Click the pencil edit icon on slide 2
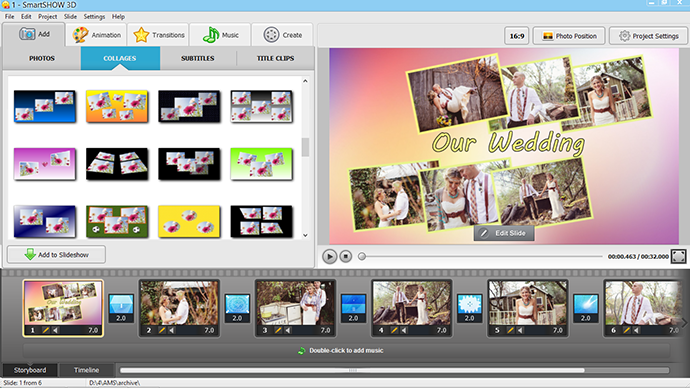Viewport: 690px width, 388px height. point(161,330)
